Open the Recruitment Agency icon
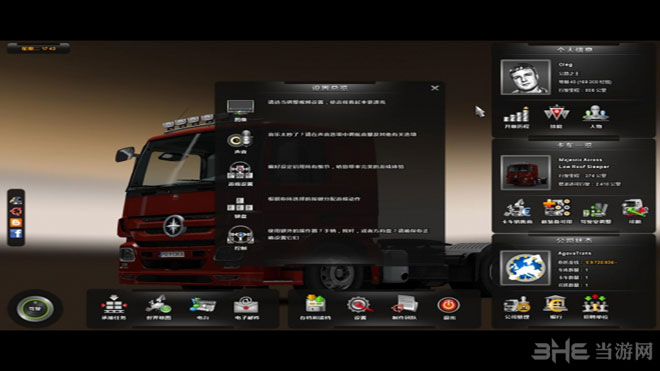 point(595,304)
